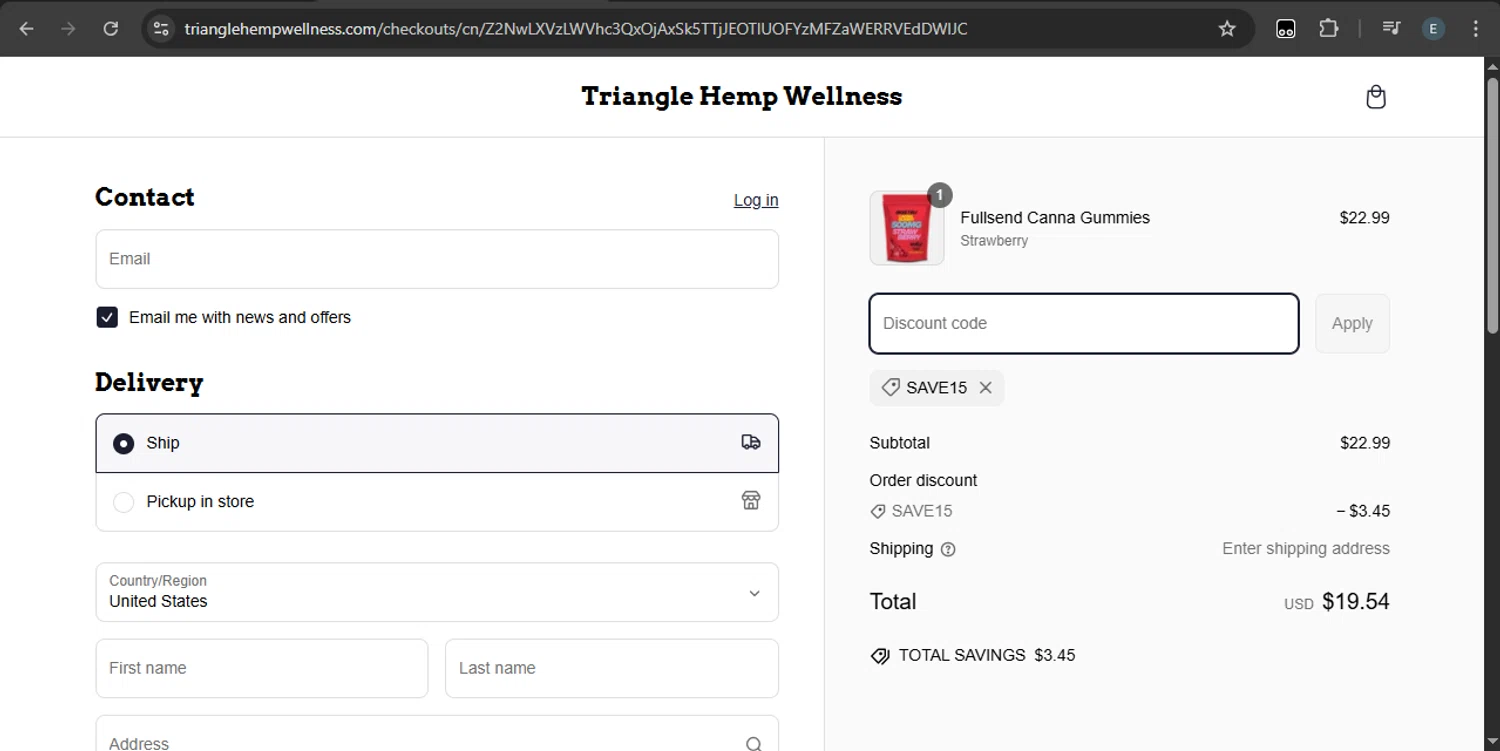Viewport: 1500px width, 751px height.
Task: Uncheck Email me with news and offers
Action: click(107, 317)
